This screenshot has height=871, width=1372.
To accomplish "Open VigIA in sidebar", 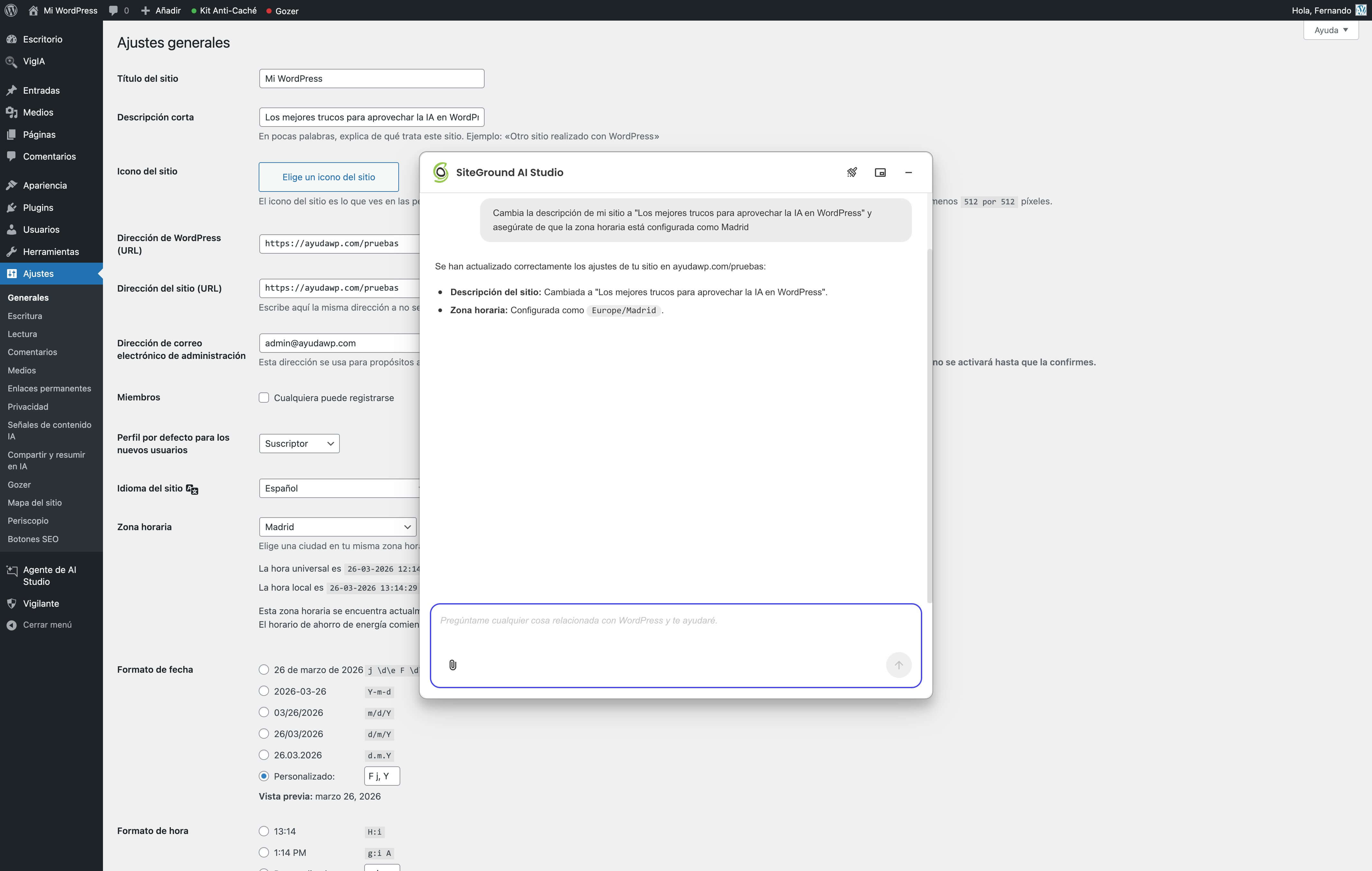I will tap(51, 61).
